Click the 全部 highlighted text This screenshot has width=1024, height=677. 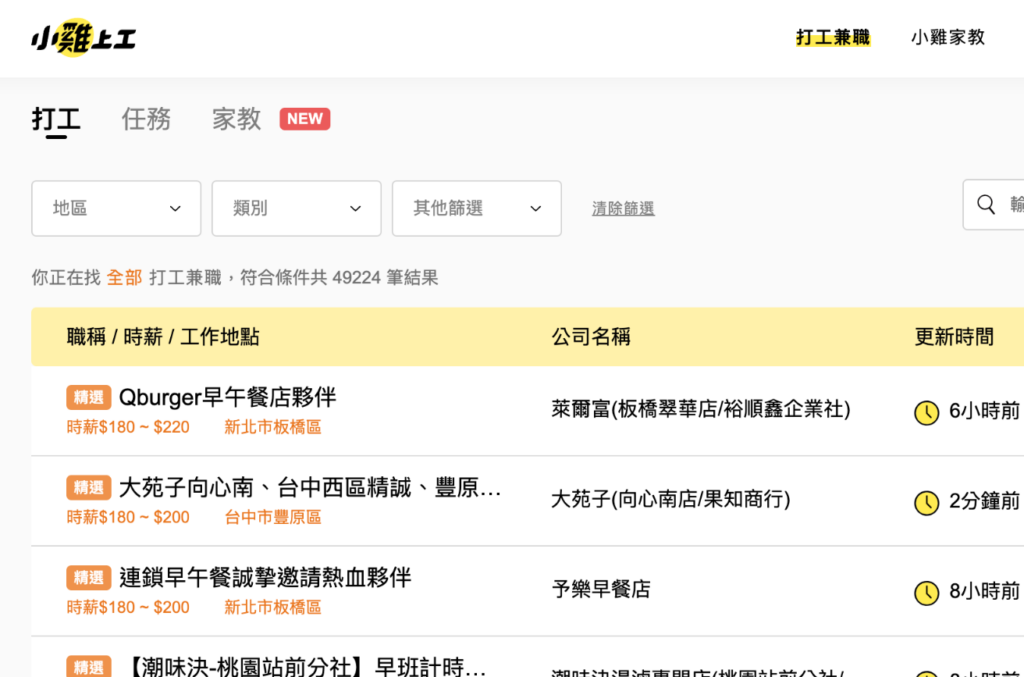click(x=124, y=277)
